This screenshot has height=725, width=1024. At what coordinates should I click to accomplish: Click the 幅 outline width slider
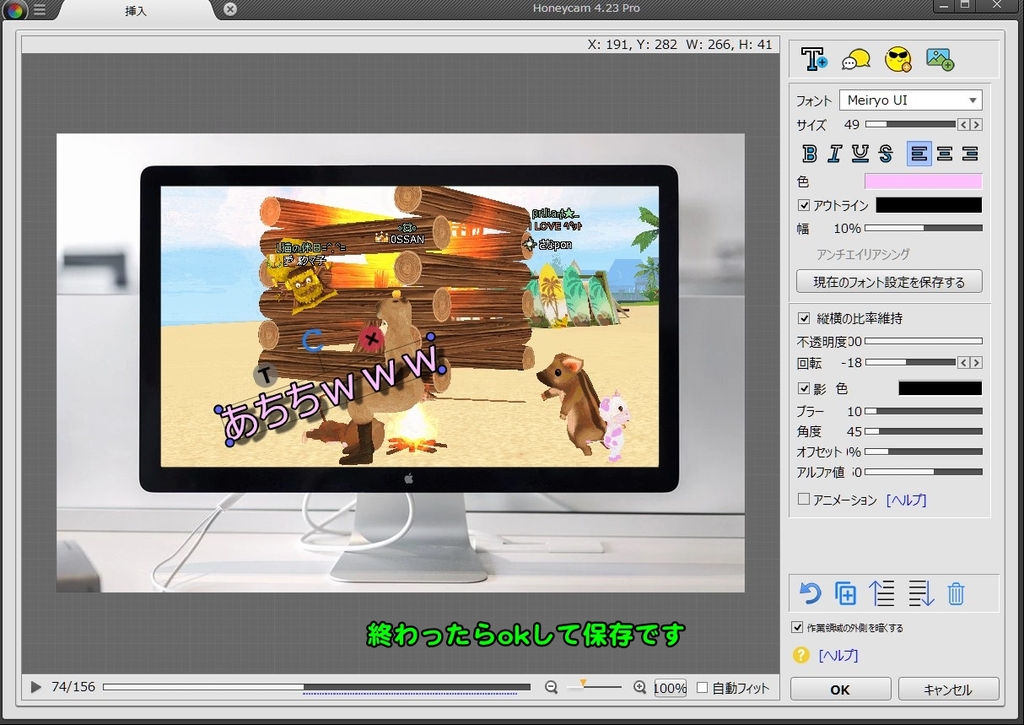[x=923, y=228]
